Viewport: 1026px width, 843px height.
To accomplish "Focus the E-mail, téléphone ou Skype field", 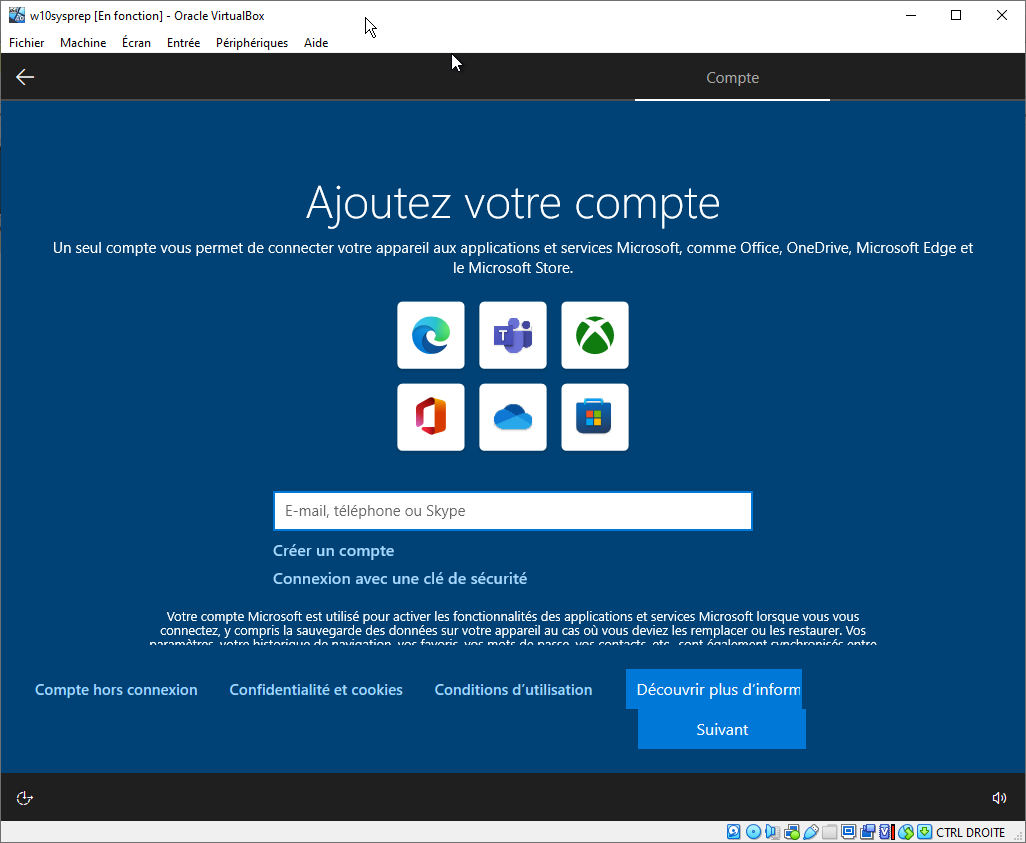I will 513,511.
